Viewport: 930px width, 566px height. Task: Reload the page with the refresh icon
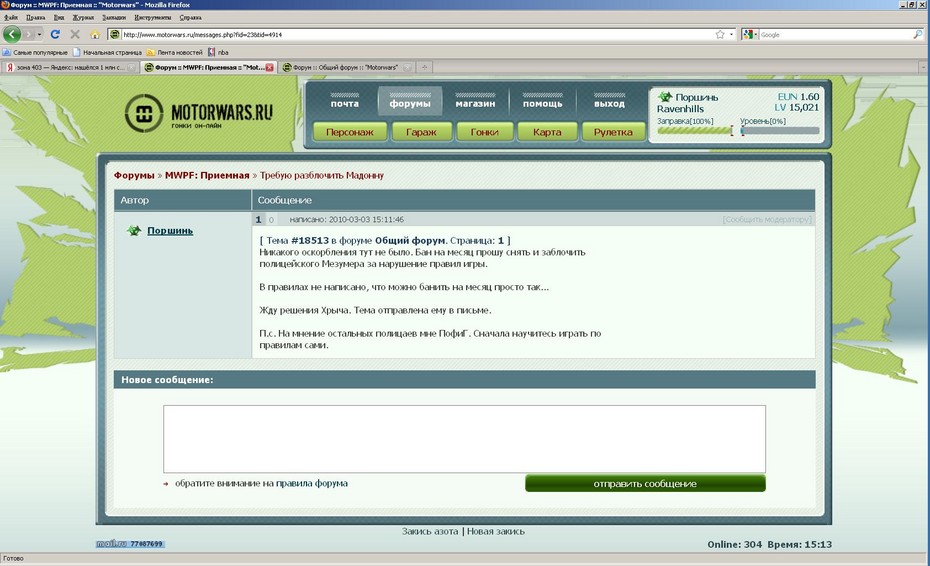point(55,34)
